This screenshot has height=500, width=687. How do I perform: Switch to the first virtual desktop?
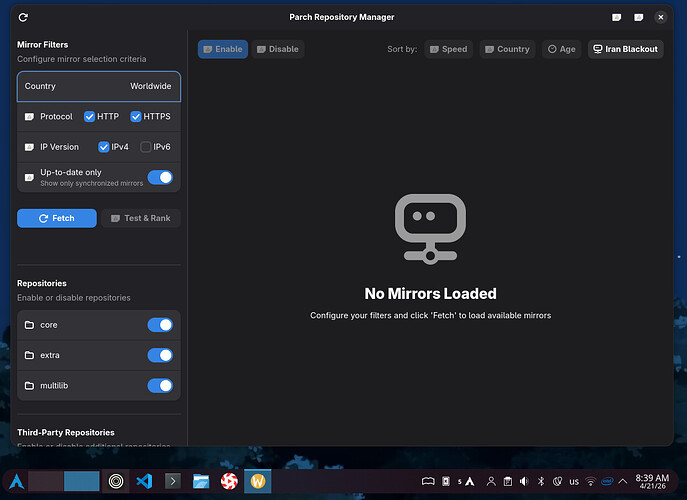tap(46, 481)
